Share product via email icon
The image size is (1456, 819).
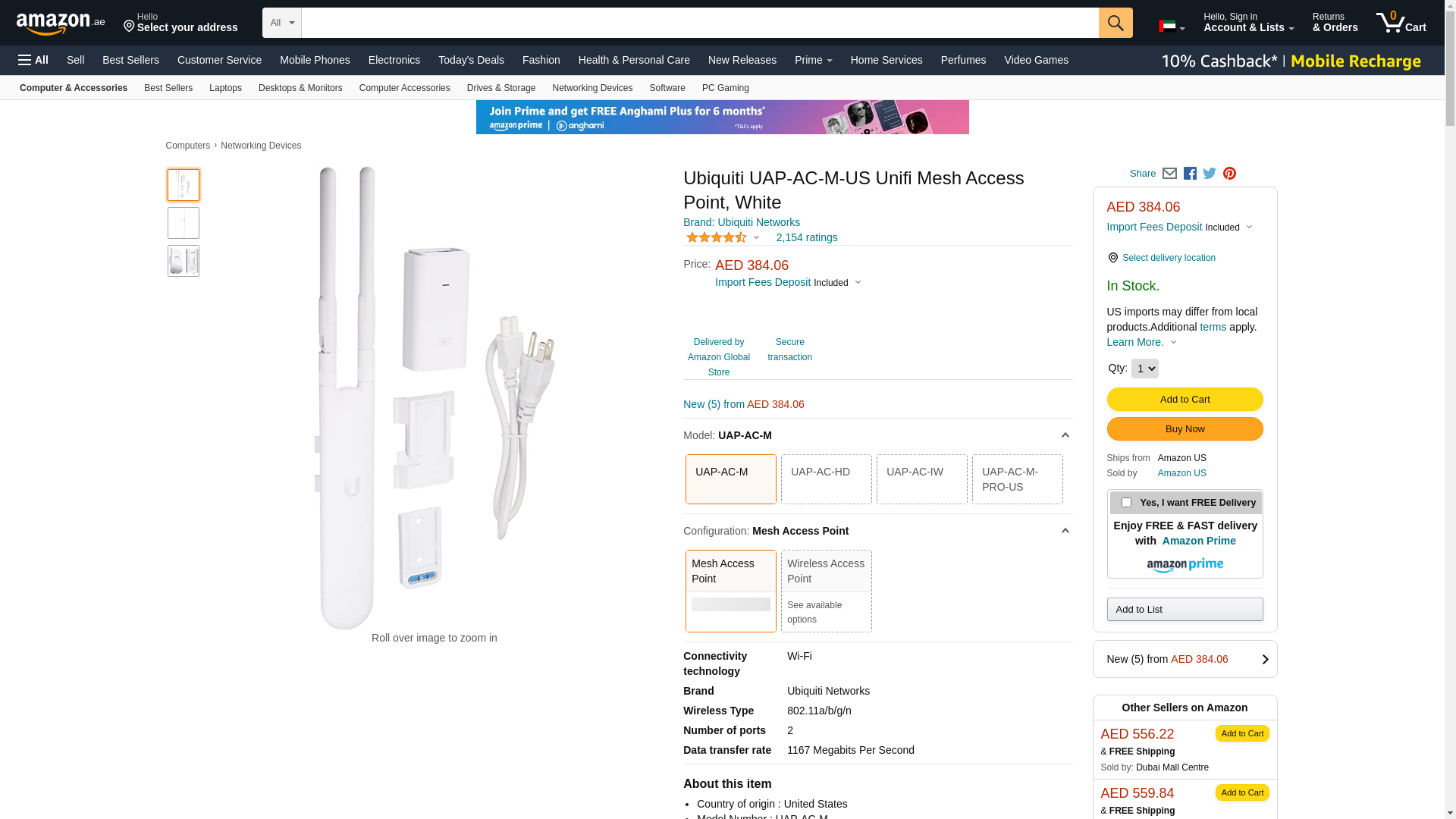click(x=1169, y=174)
